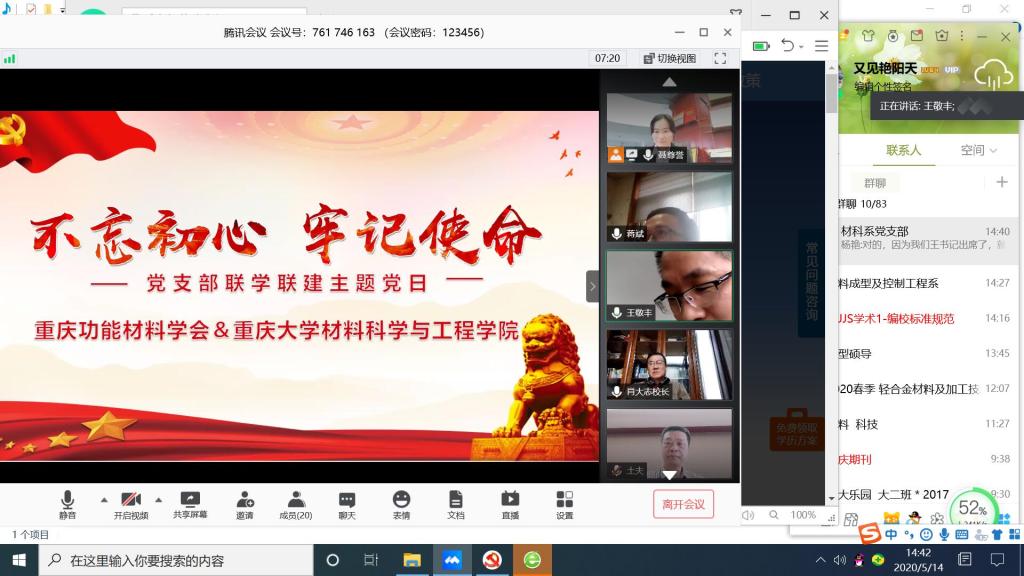
Task: Expand audio options arrow beside 静音
Action: coord(103,499)
